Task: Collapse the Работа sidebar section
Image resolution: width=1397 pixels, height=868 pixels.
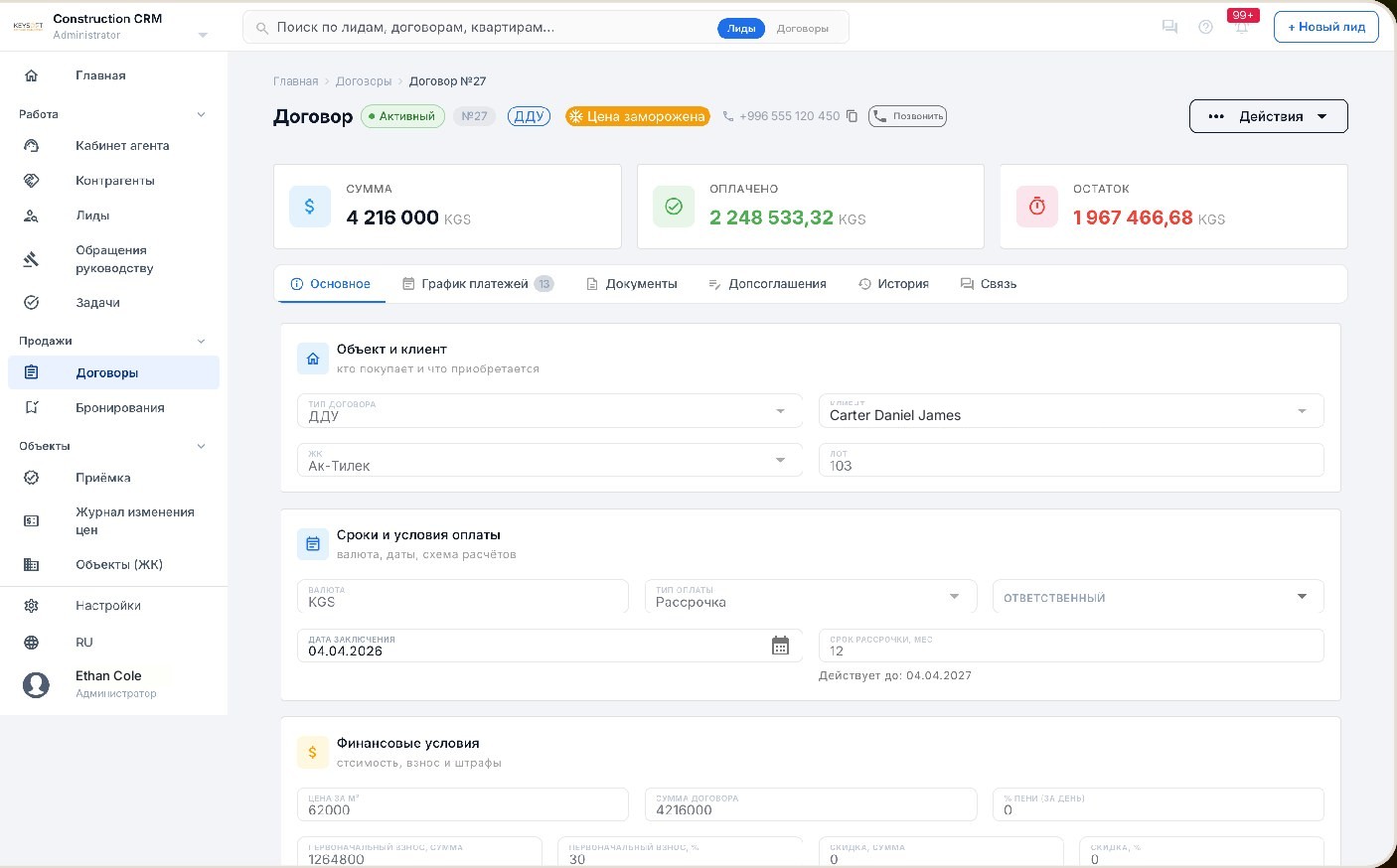Action: [201, 114]
